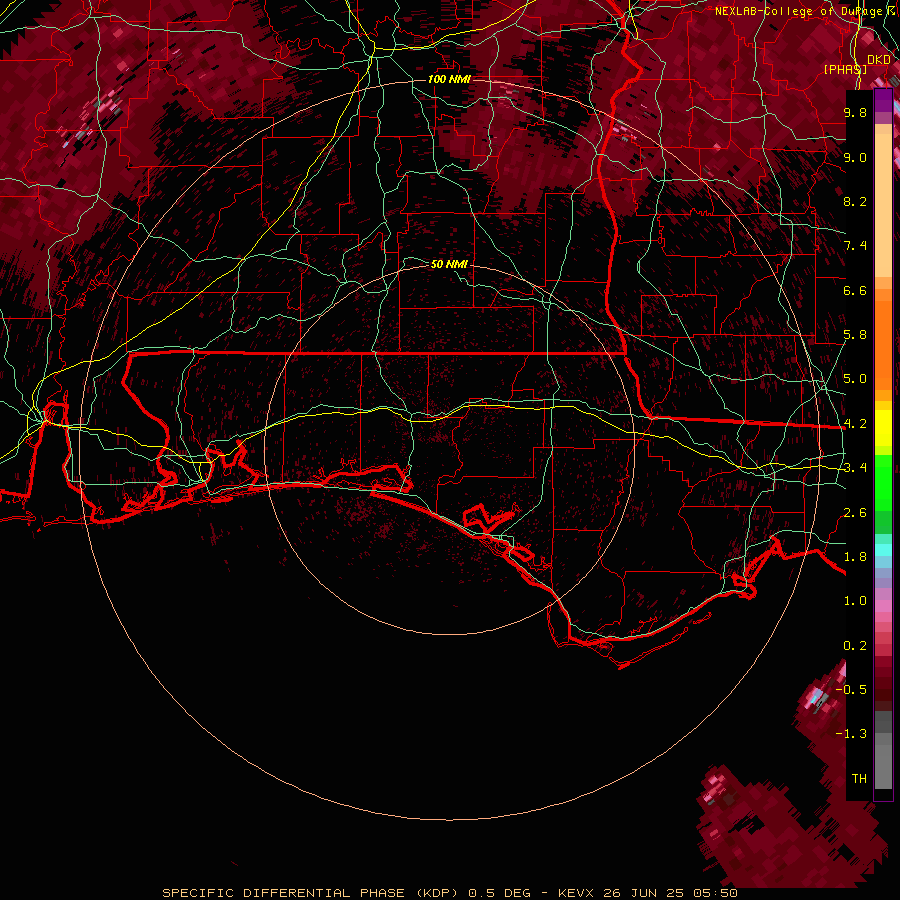Select the 3.4 value on the color scale
Viewport: 900px width, 900px height.
coord(855,468)
